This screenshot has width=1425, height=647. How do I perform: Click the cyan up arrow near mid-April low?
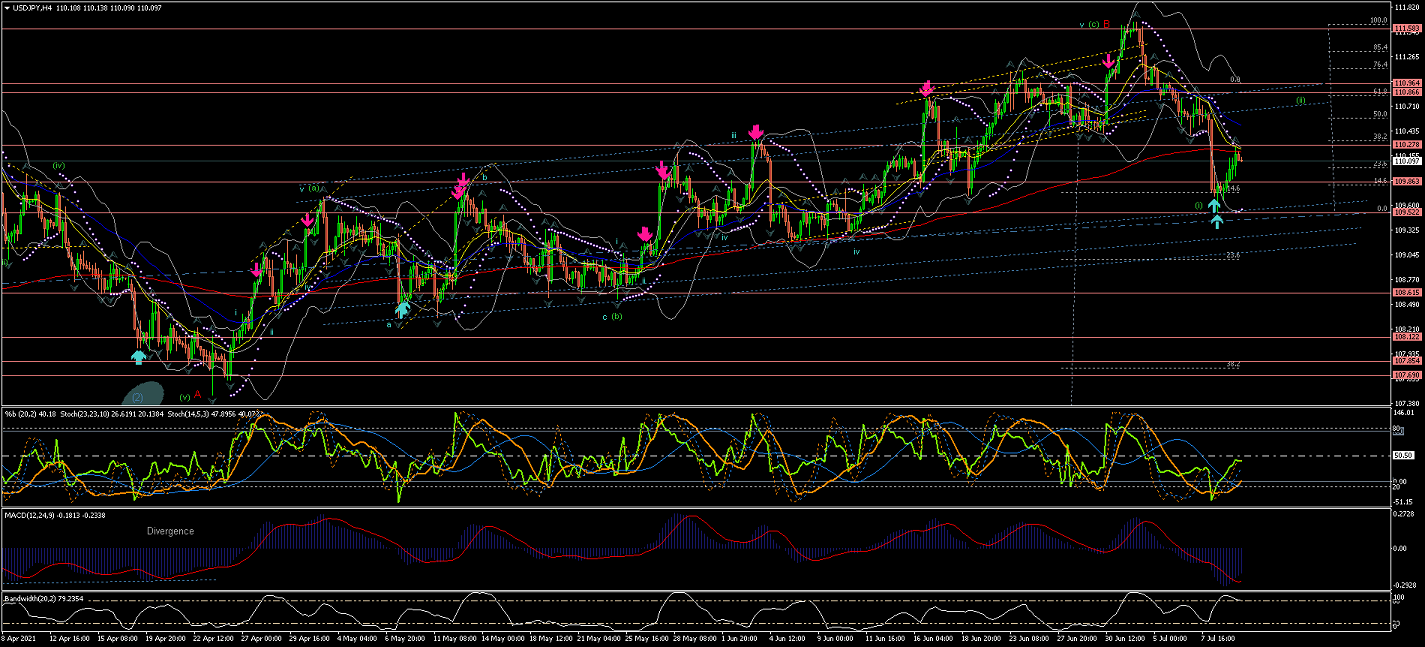pyautogui.click(x=139, y=355)
